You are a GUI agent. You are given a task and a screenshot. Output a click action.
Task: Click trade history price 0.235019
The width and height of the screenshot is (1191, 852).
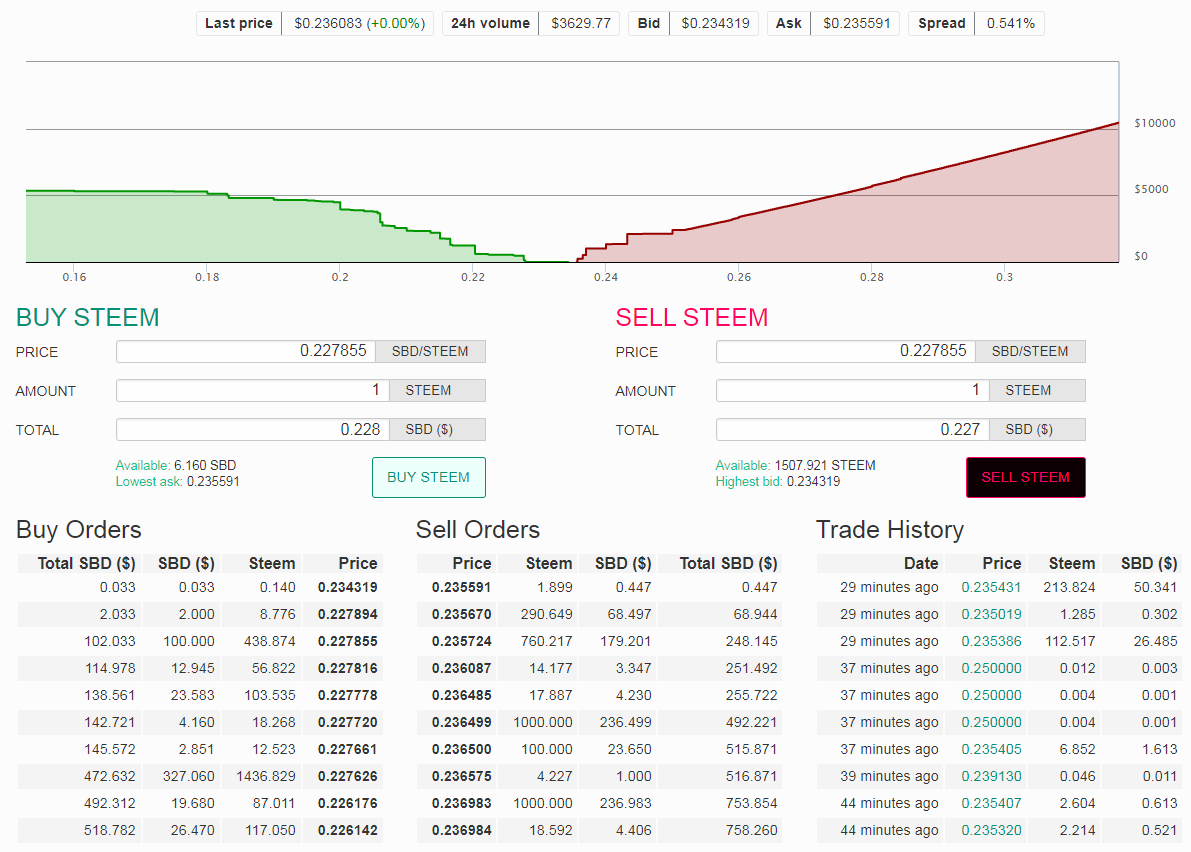pos(991,614)
